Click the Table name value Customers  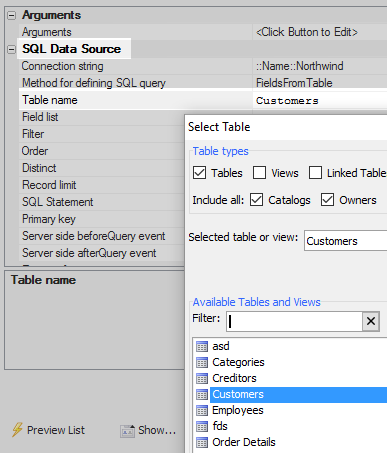pyautogui.click(x=287, y=101)
